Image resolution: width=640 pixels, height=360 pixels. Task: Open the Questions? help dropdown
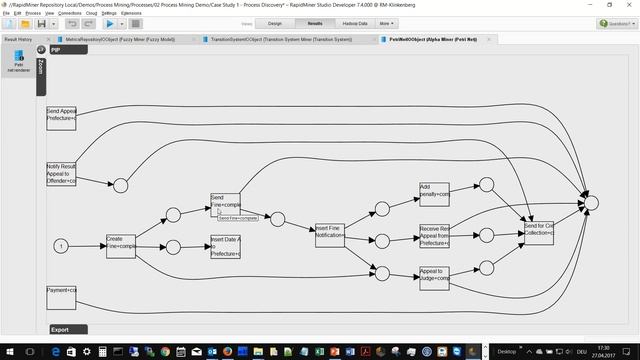pyautogui.click(x=617, y=24)
